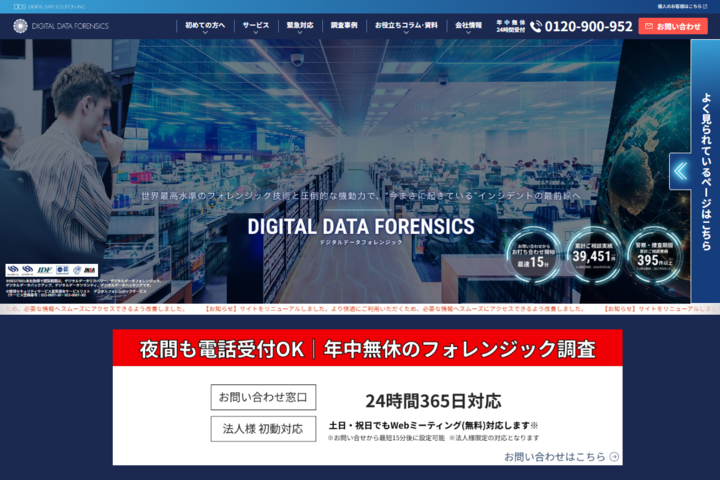Click the phone handset icon beside 0120-900-952
Image resolution: width=720 pixels, height=480 pixels.
(536, 26)
